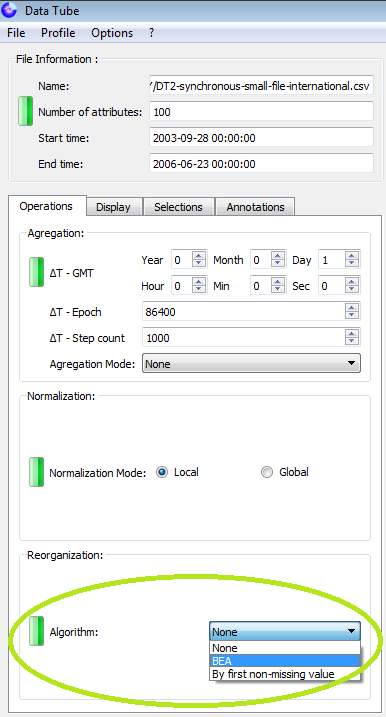Switch to the Annotations tab

pos(255,207)
